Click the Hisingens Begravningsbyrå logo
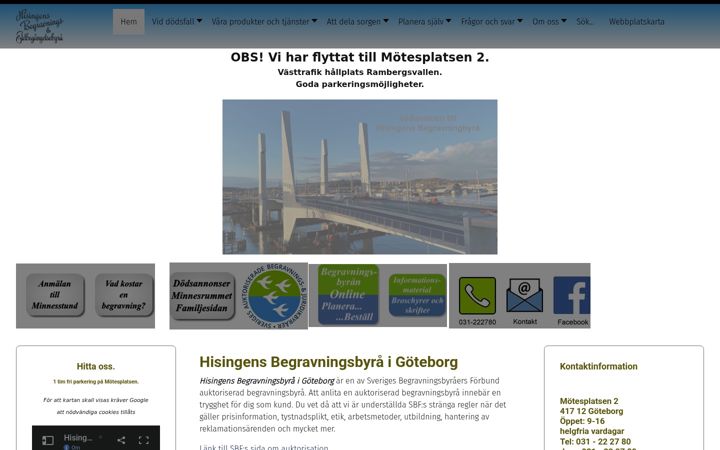The width and height of the screenshot is (720, 450). pos(39,26)
